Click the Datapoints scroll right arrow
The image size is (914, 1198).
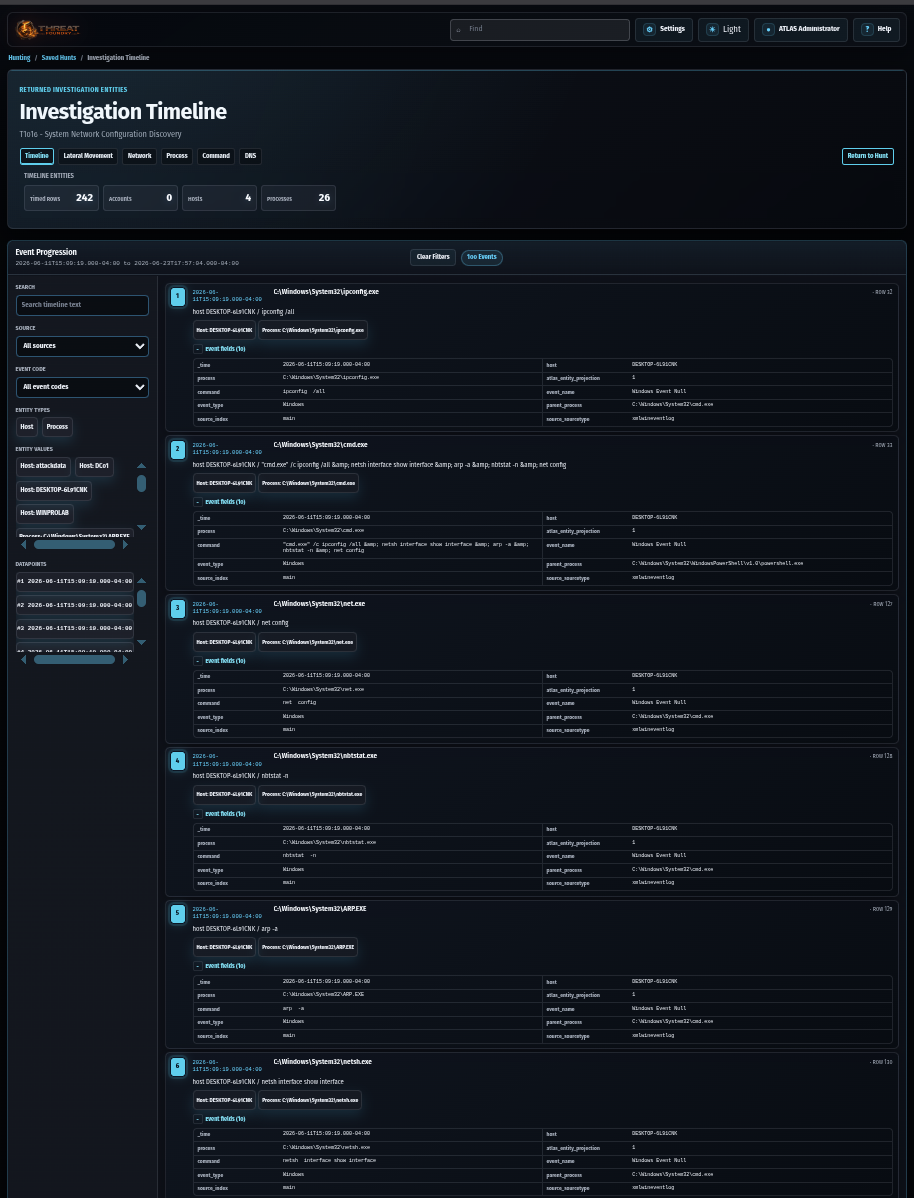(x=126, y=659)
